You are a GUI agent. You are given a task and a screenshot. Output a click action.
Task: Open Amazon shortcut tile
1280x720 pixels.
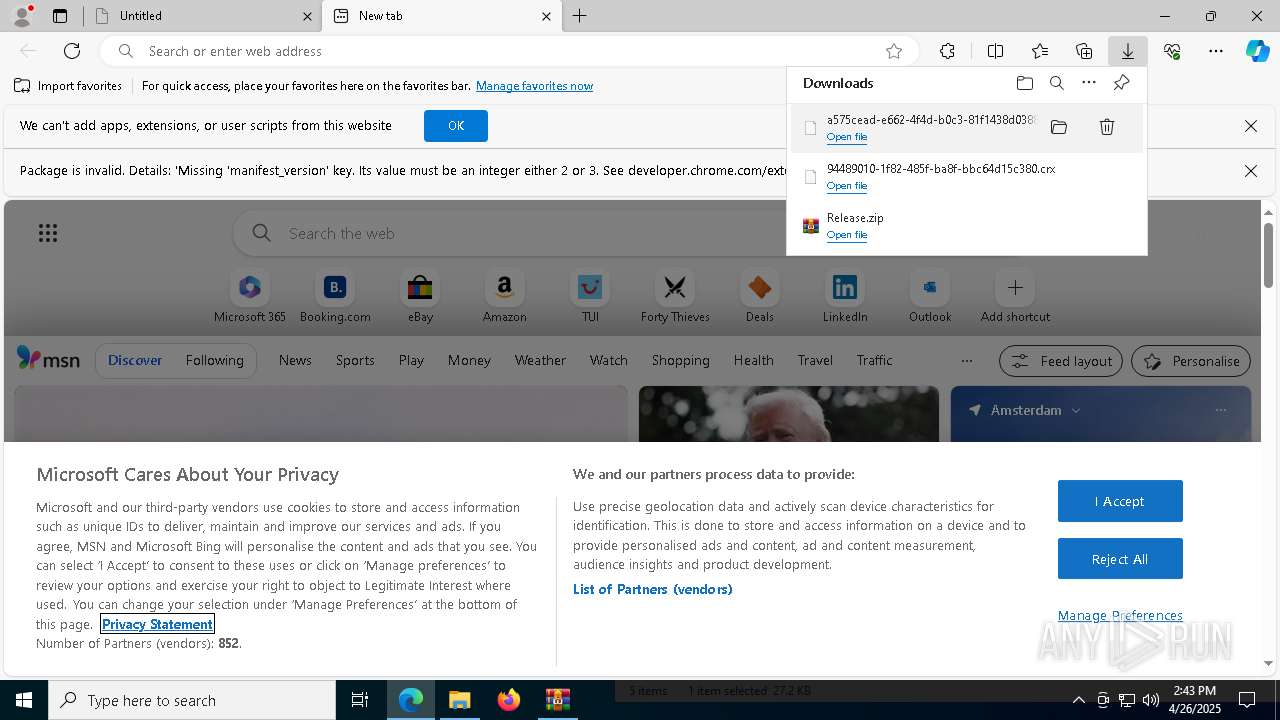click(505, 297)
